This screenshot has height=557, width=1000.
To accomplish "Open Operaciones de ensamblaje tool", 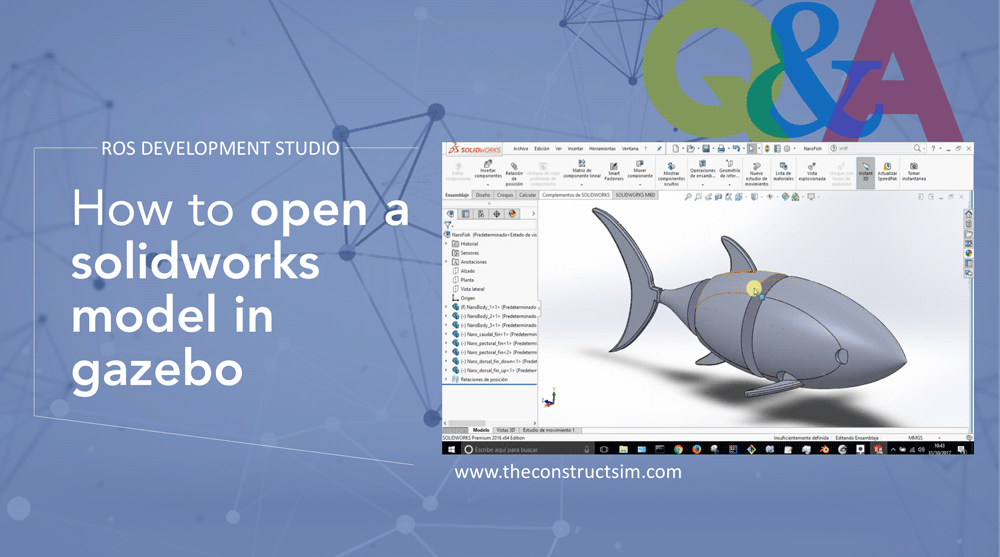I will coord(702,170).
